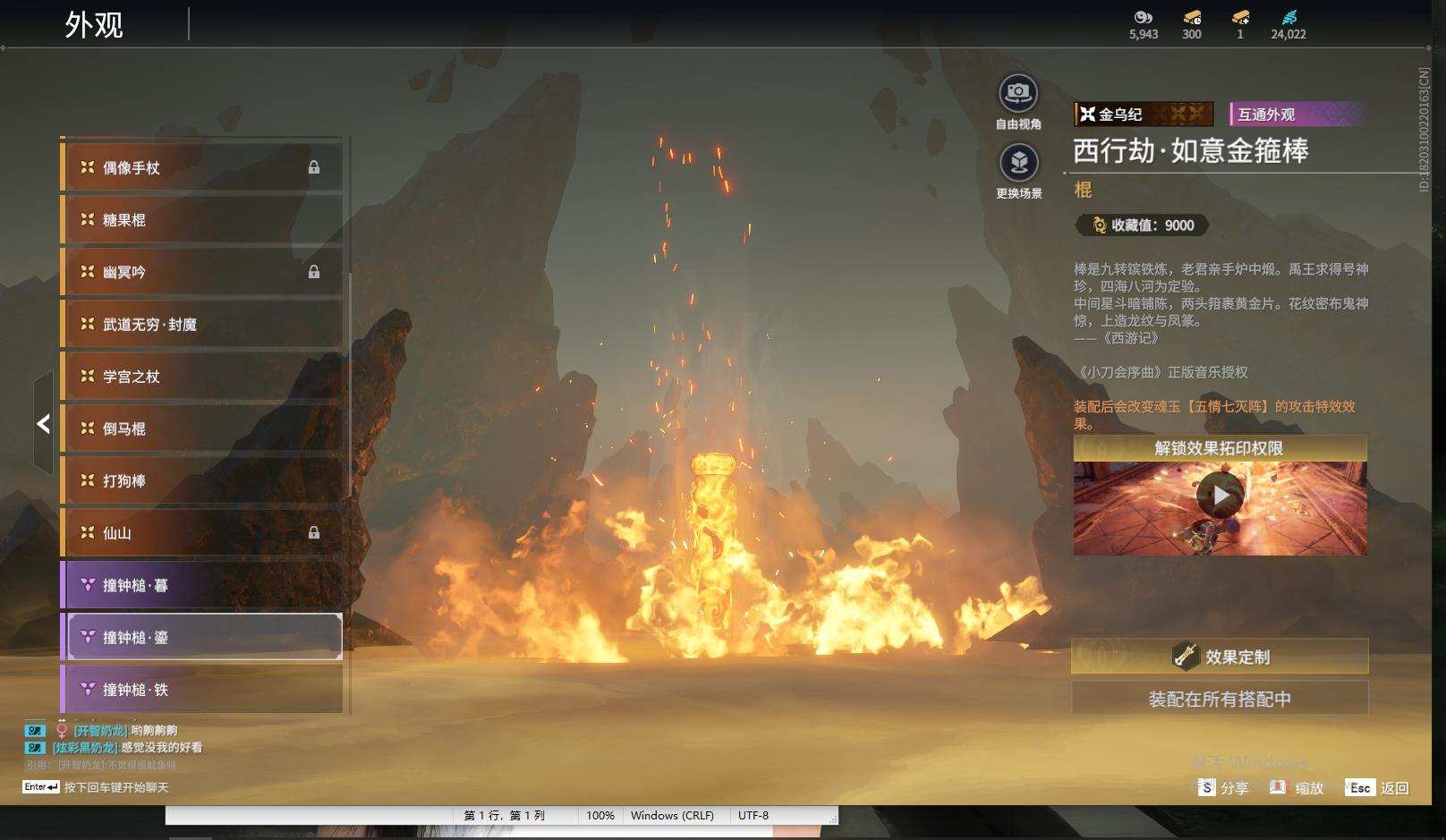Click 装配在所有搭配中 button
Viewport: 1446px width, 840px height.
(x=1220, y=699)
